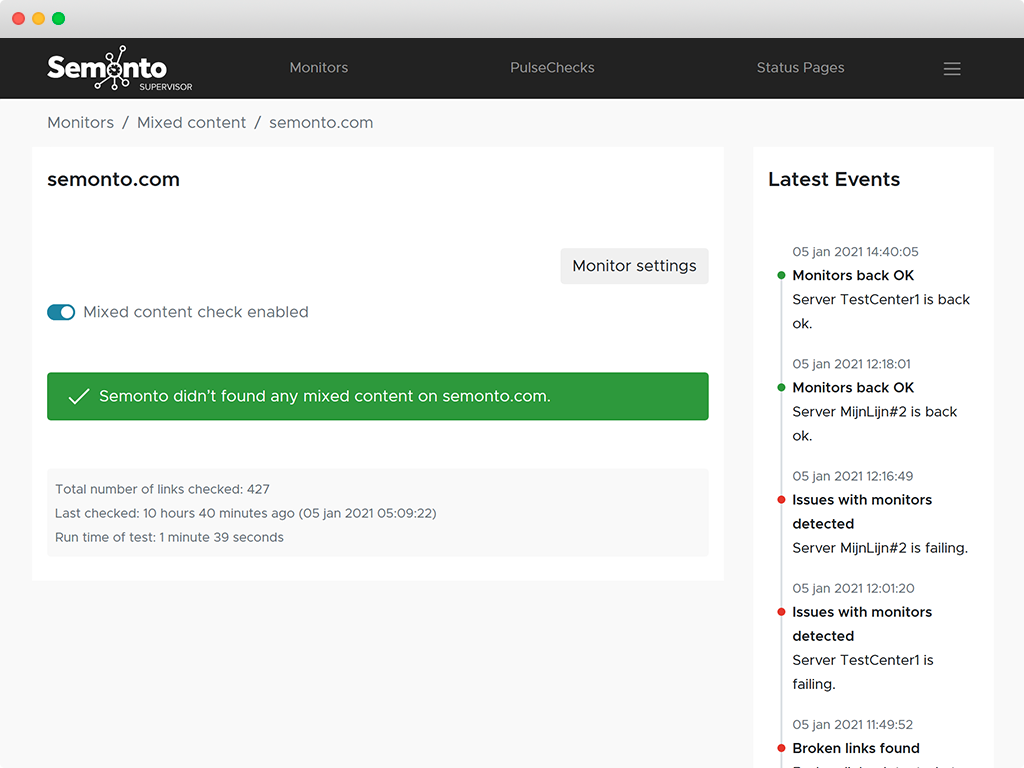This screenshot has height=768, width=1024.
Task: Open first Monitors back OK event
Action: point(853,275)
